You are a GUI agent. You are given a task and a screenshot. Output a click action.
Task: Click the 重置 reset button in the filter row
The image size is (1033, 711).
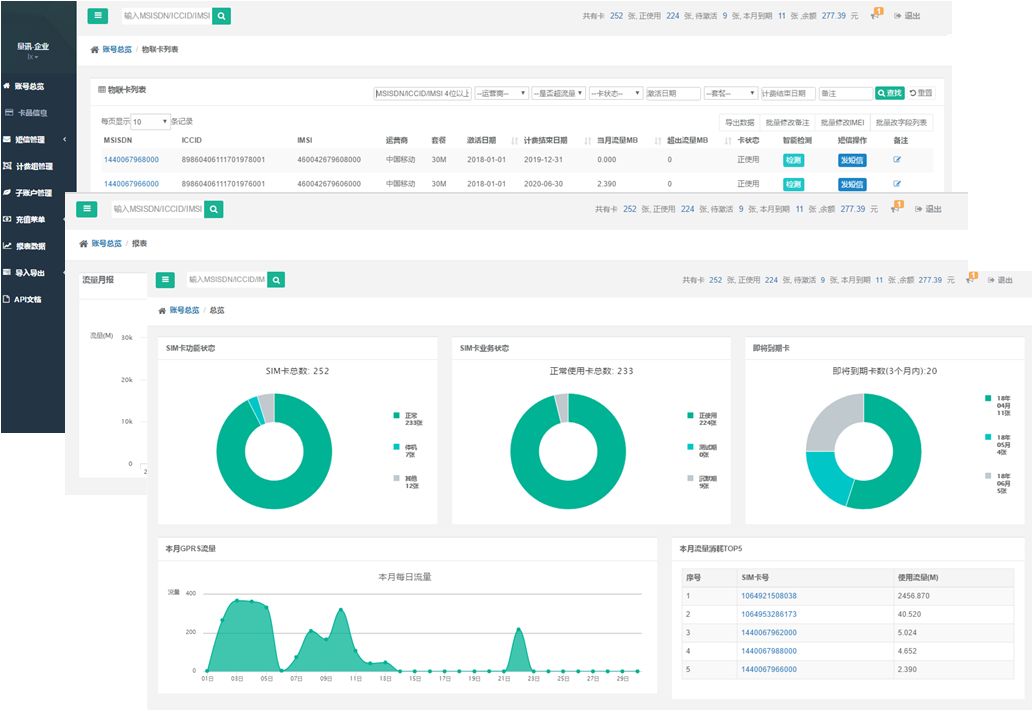[921, 93]
